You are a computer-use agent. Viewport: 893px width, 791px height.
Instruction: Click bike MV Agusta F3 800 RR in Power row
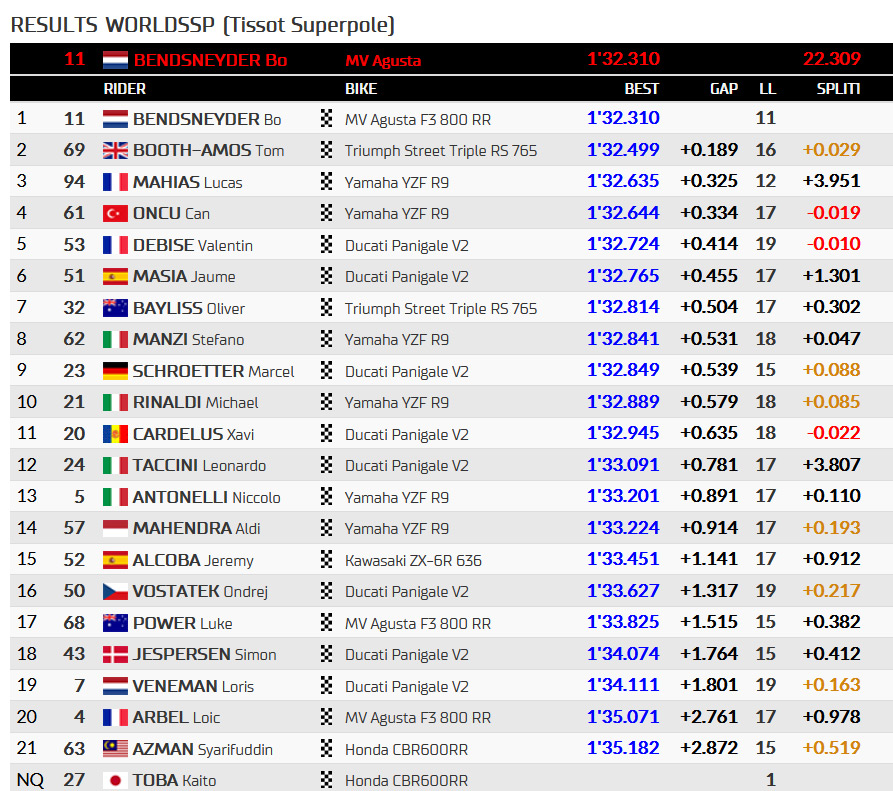[418, 624]
